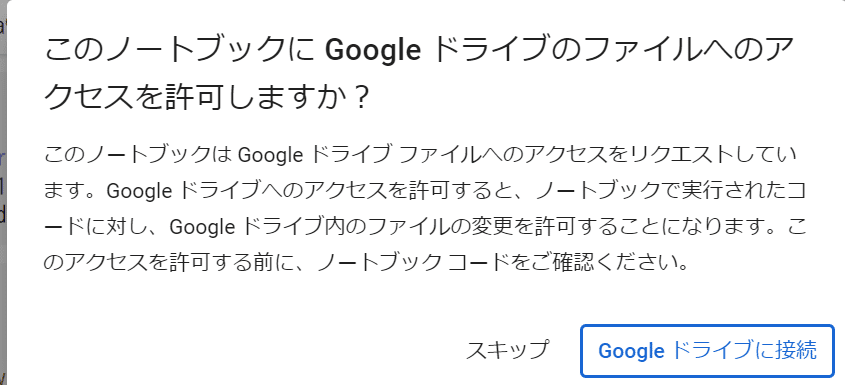Click body line starting このノートブックは
Viewport: 845px width, 385px height.
[421, 155]
